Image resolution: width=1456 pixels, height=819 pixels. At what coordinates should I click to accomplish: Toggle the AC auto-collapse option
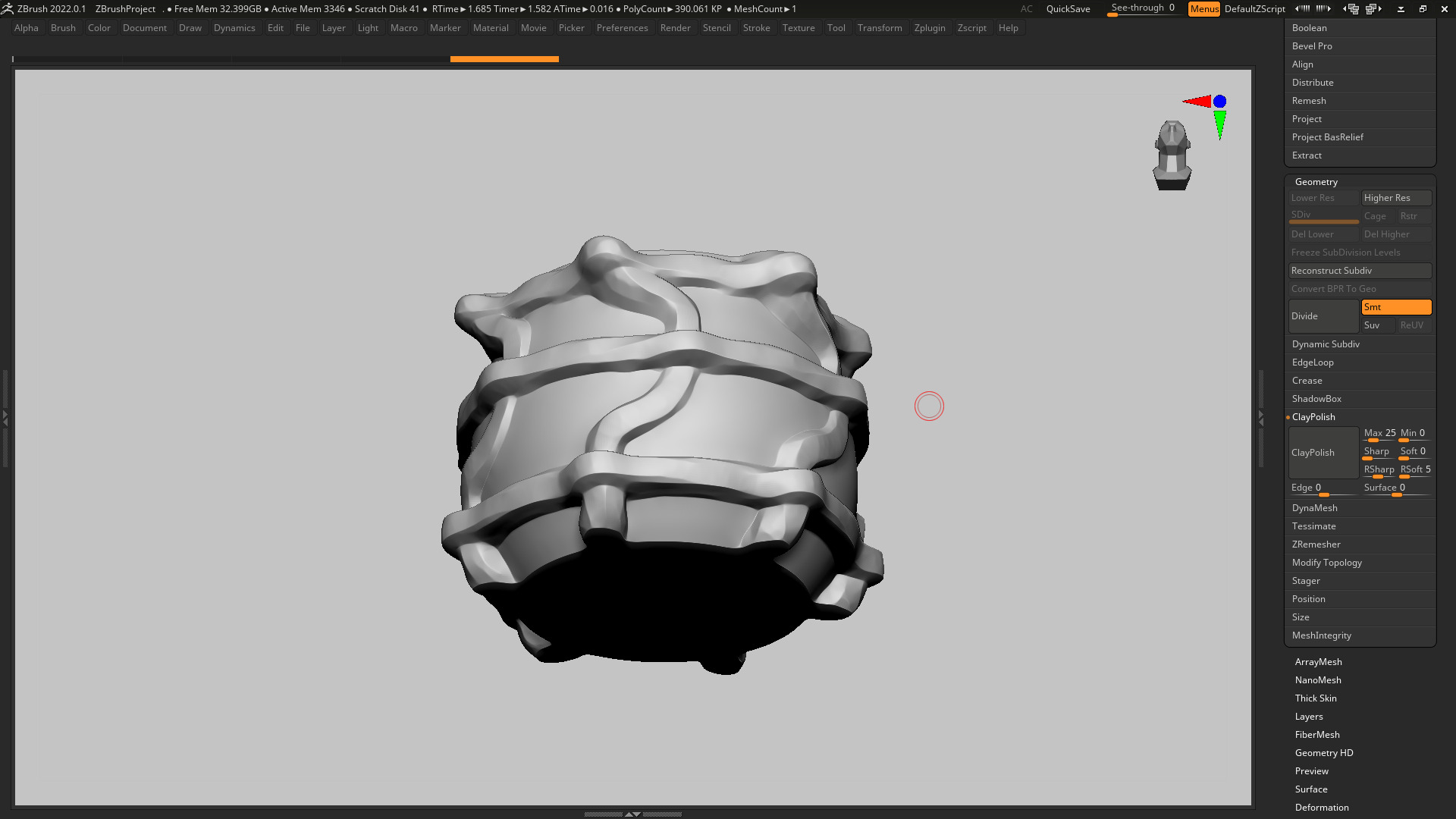[1026, 8]
